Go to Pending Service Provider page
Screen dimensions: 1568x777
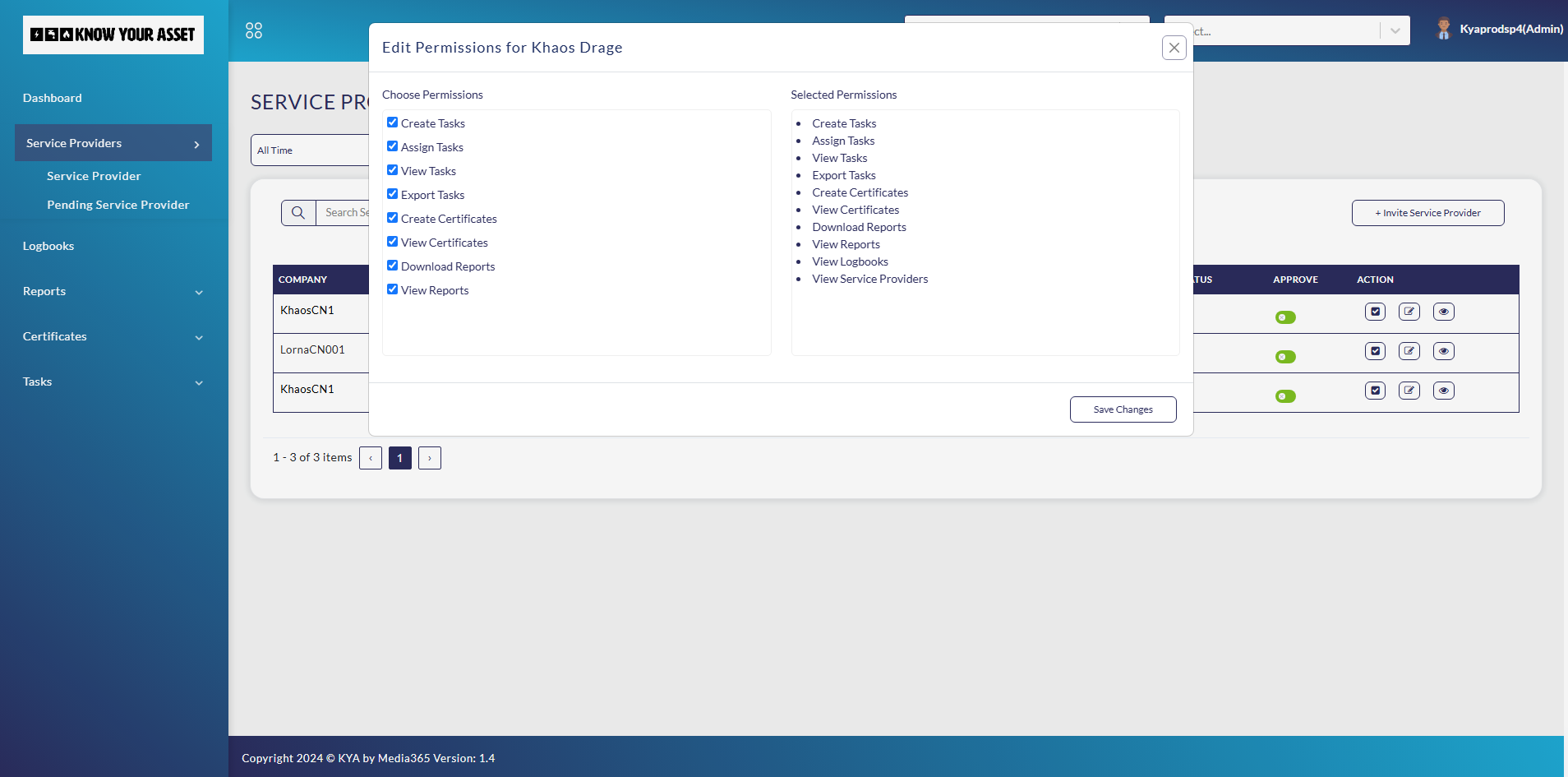pos(118,205)
